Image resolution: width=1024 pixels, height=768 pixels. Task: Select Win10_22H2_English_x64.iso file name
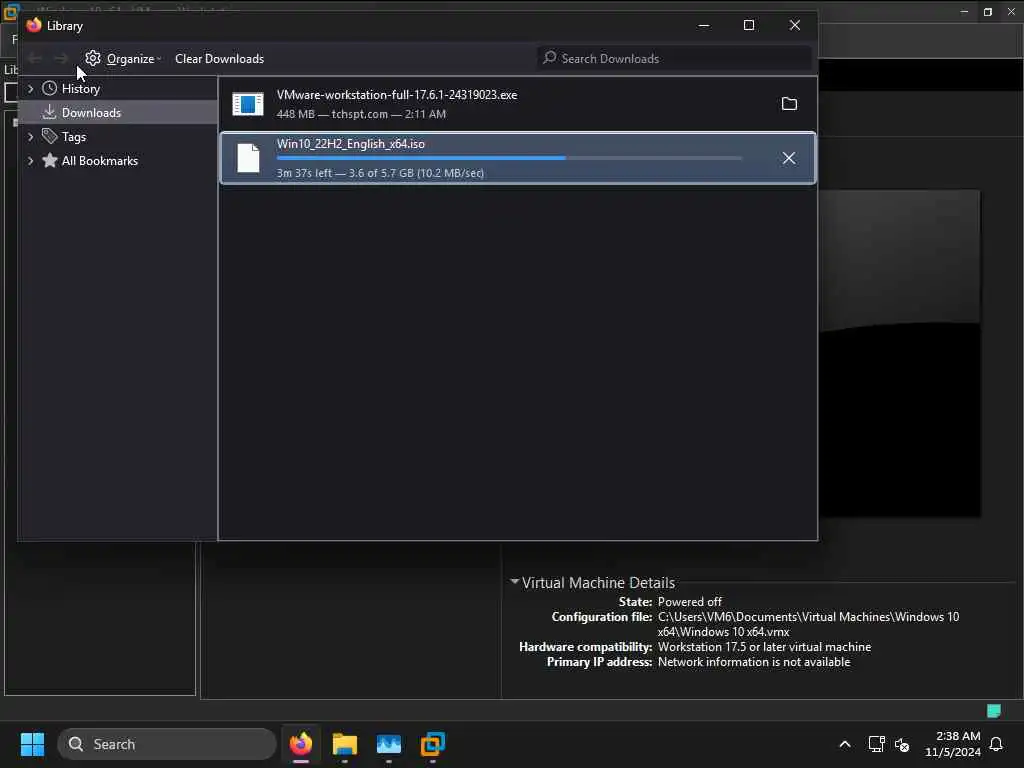pos(351,144)
